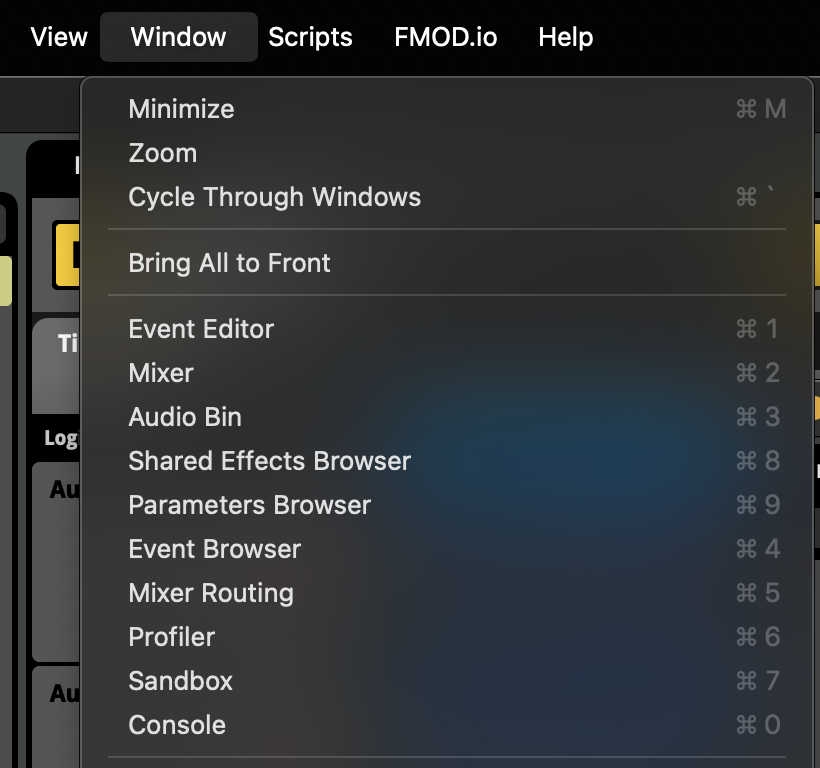Open the Parameters Browser
The image size is (820, 768).
pos(250,505)
